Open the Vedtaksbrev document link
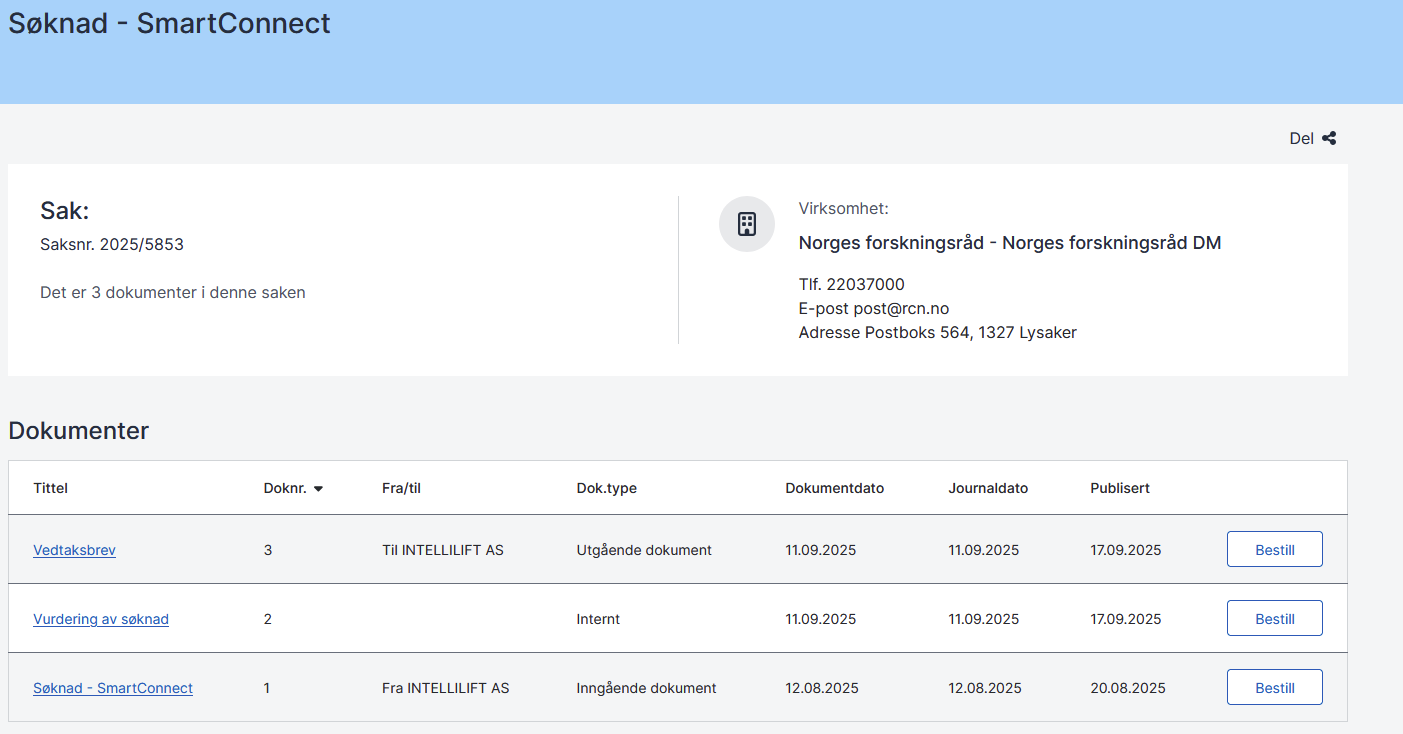The image size is (1403, 734). [74, 550]
